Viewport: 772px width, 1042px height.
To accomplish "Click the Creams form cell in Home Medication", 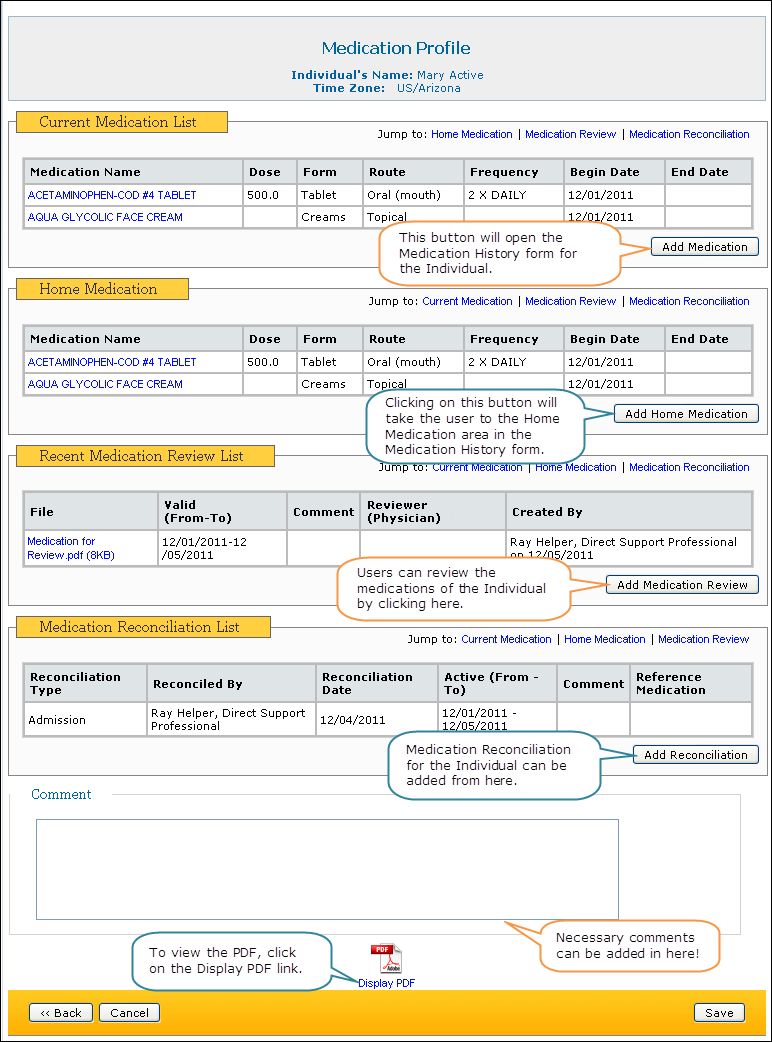I will click(330, 383).
